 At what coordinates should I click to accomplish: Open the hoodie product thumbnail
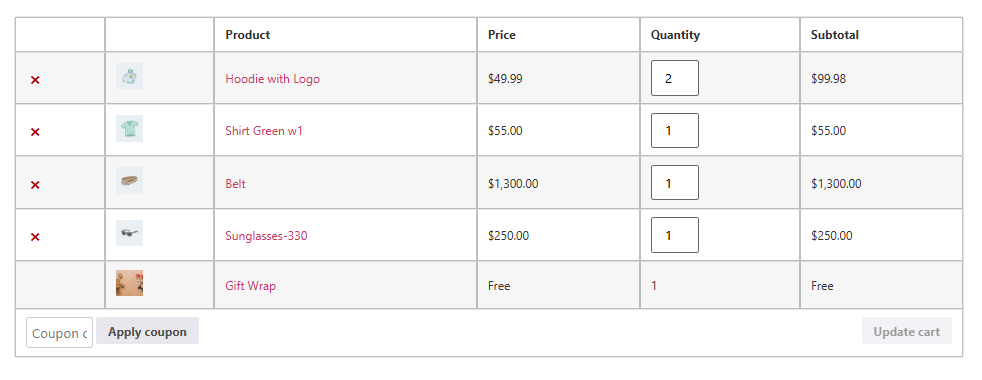[x=130, y=76]
